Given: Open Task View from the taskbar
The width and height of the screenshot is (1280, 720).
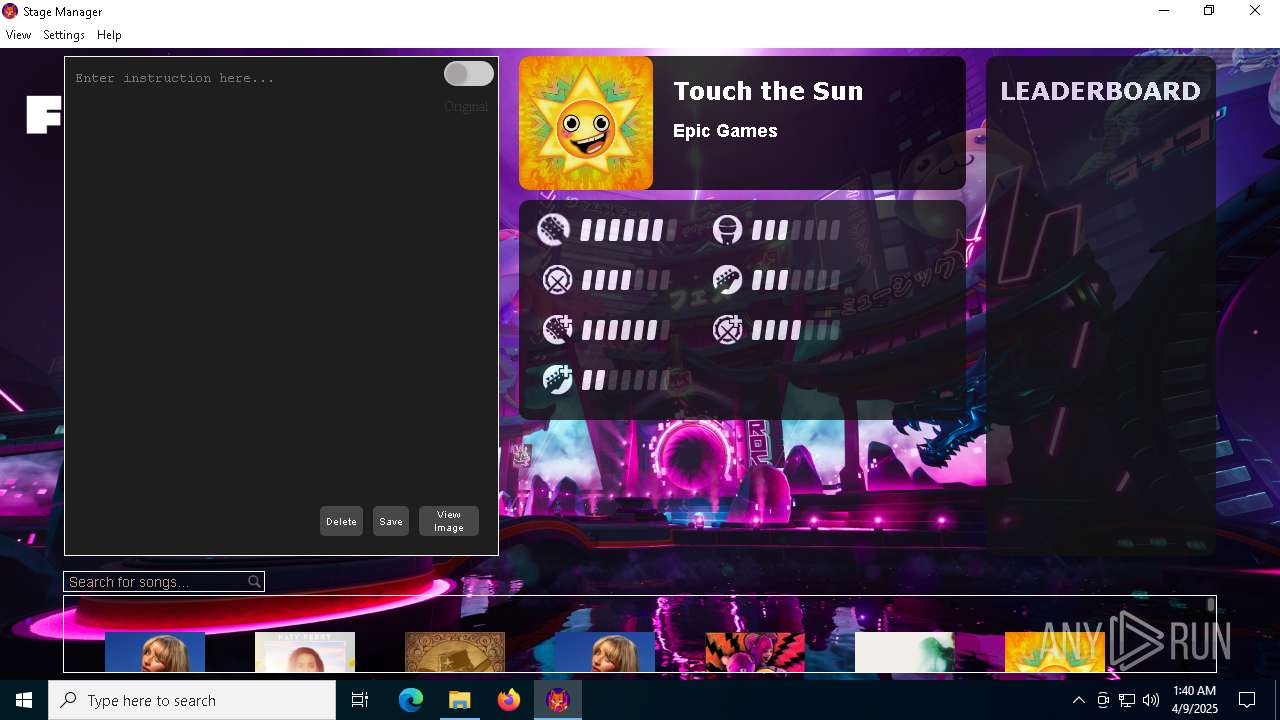Looking at the screenshot, I should [x=360, y=700].
